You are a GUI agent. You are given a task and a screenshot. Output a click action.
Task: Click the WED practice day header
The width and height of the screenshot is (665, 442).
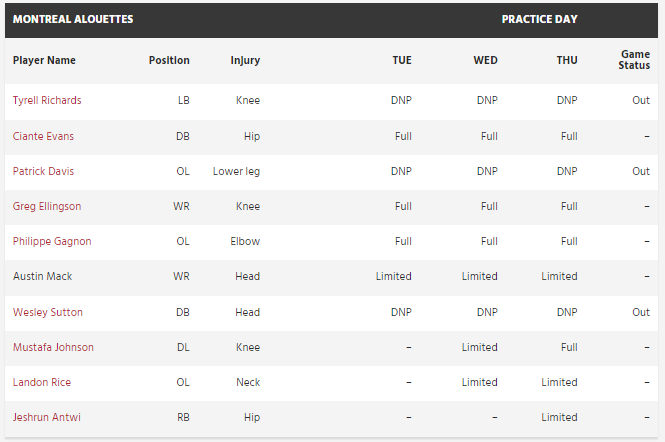(485, 60)
